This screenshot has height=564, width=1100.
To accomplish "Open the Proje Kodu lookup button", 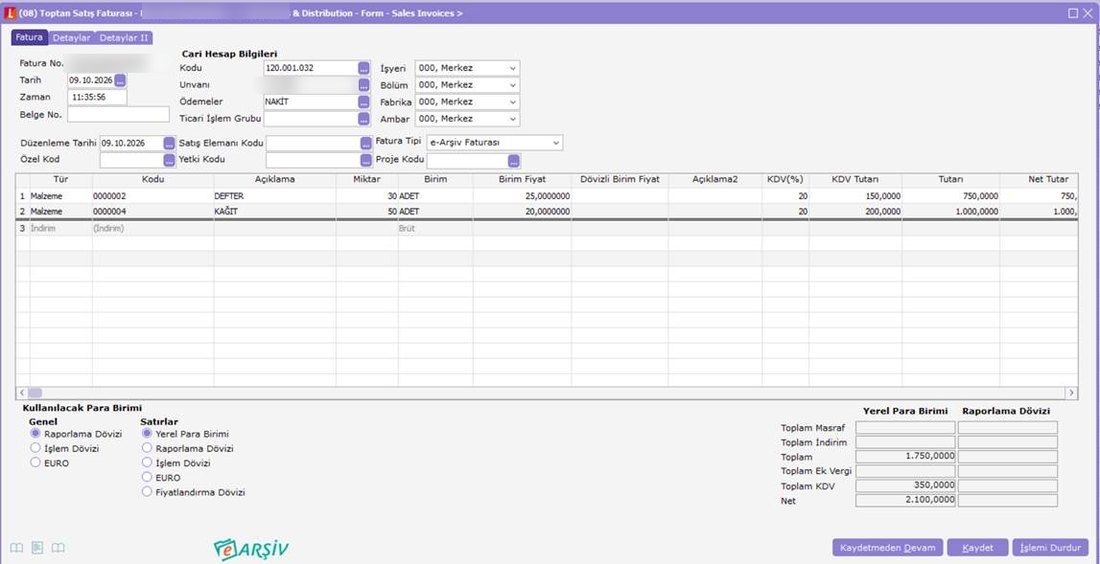I will (x=514, y=161).
